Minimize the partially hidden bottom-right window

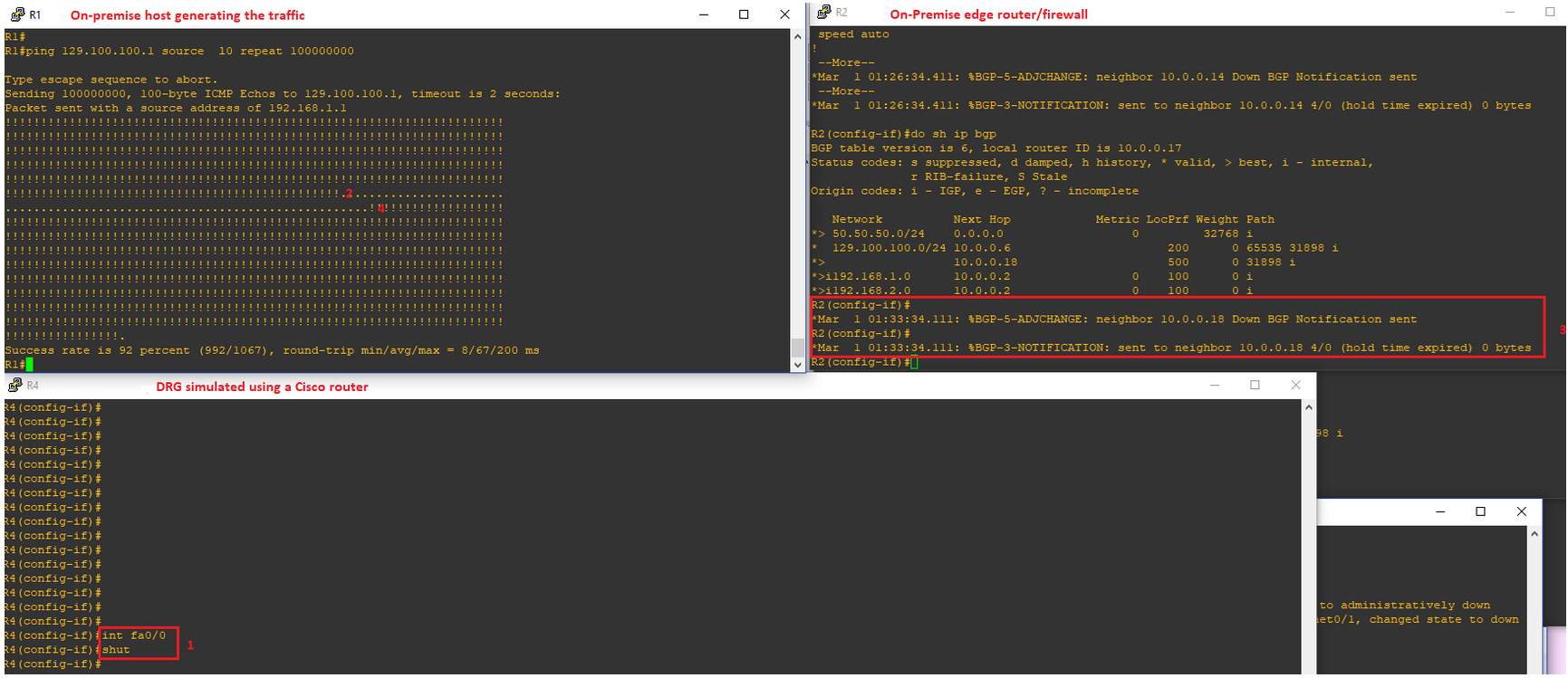pos(1440,511)
